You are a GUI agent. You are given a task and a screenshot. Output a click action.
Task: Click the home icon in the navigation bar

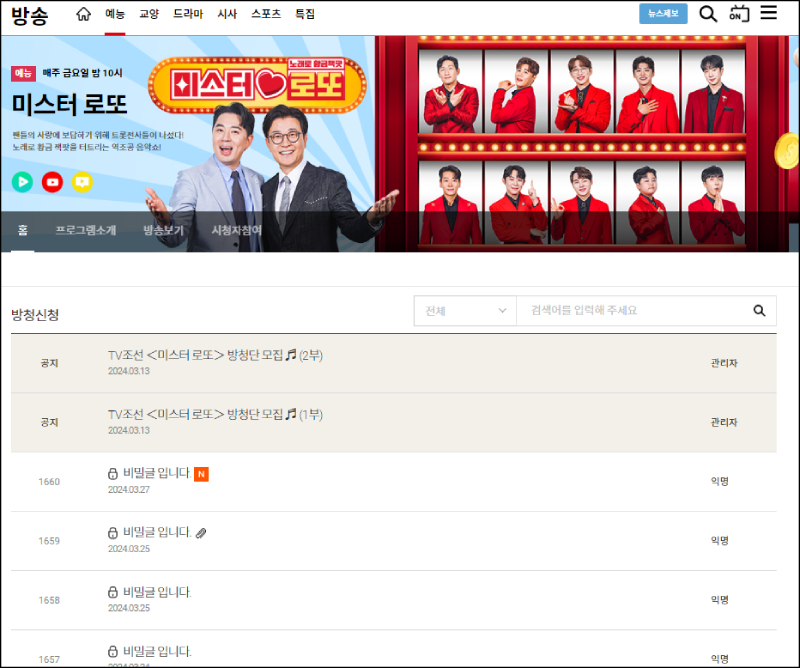(x=83, y=15)
